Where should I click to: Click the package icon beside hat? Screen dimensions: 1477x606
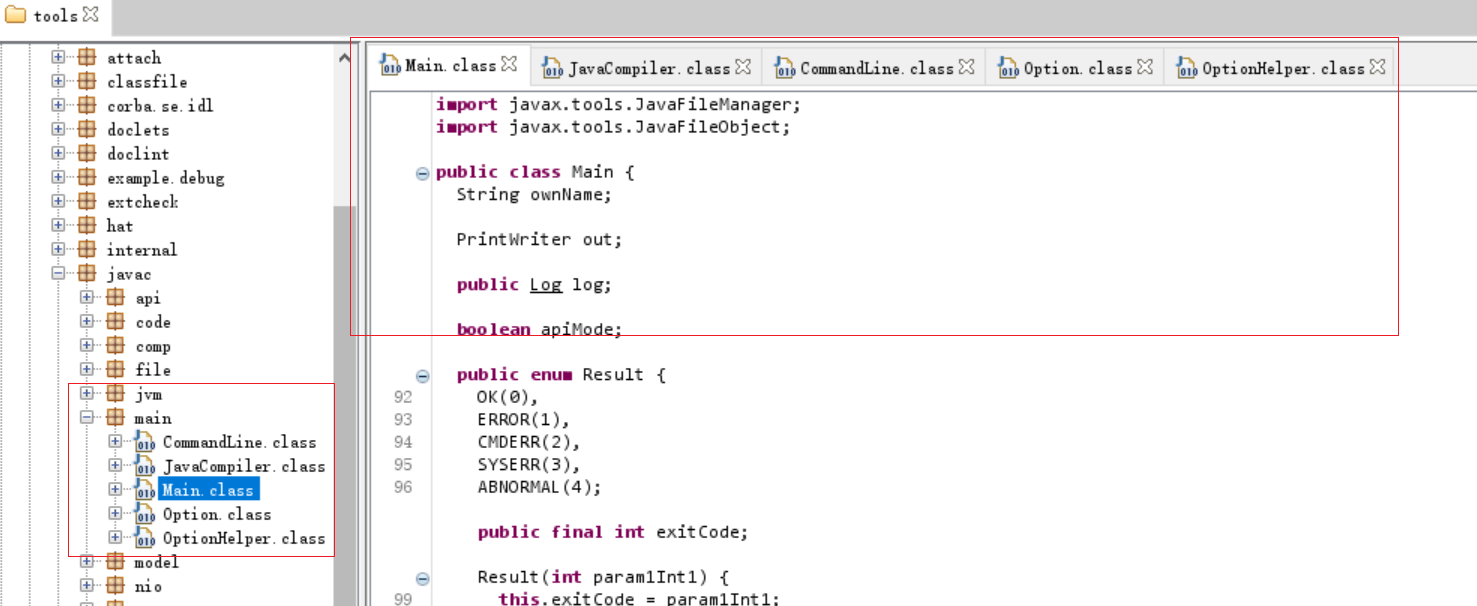pyautogui.click(x=85, y=225)
